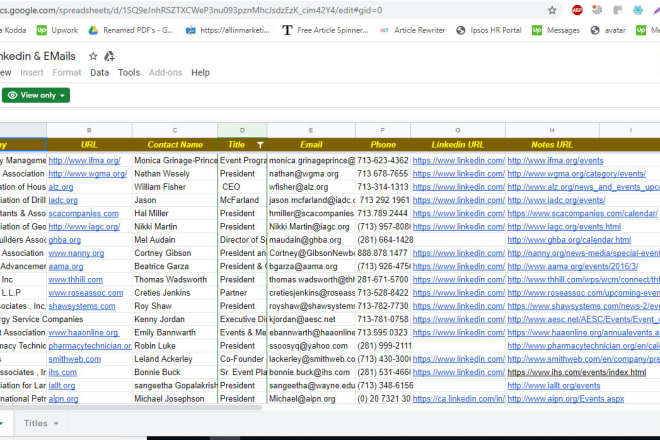Screen dimensions: 660x440
Task: Select the Phone header cell
Action: [x=383, y=144]
